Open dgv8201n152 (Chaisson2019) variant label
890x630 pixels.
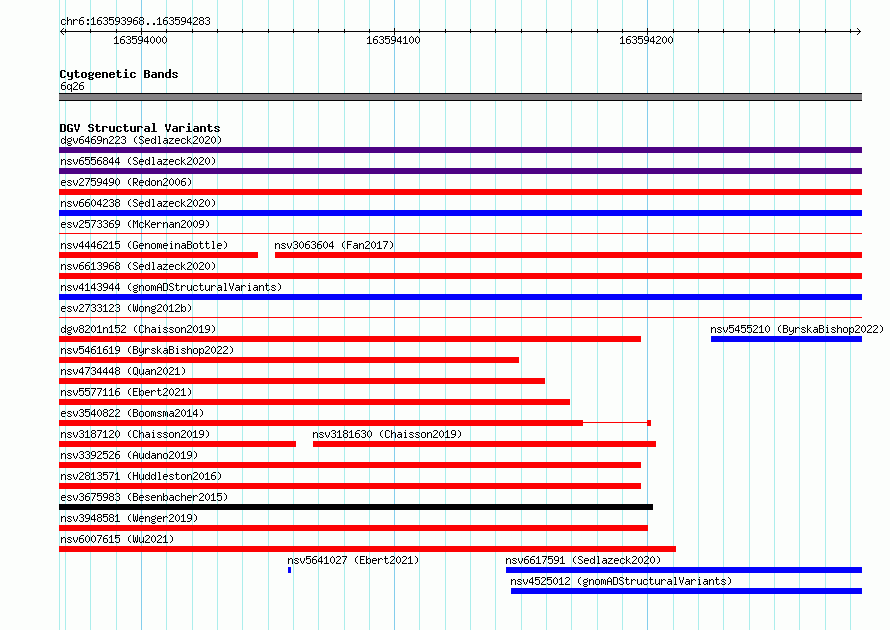pyautogui.click(x=138, y=329)
